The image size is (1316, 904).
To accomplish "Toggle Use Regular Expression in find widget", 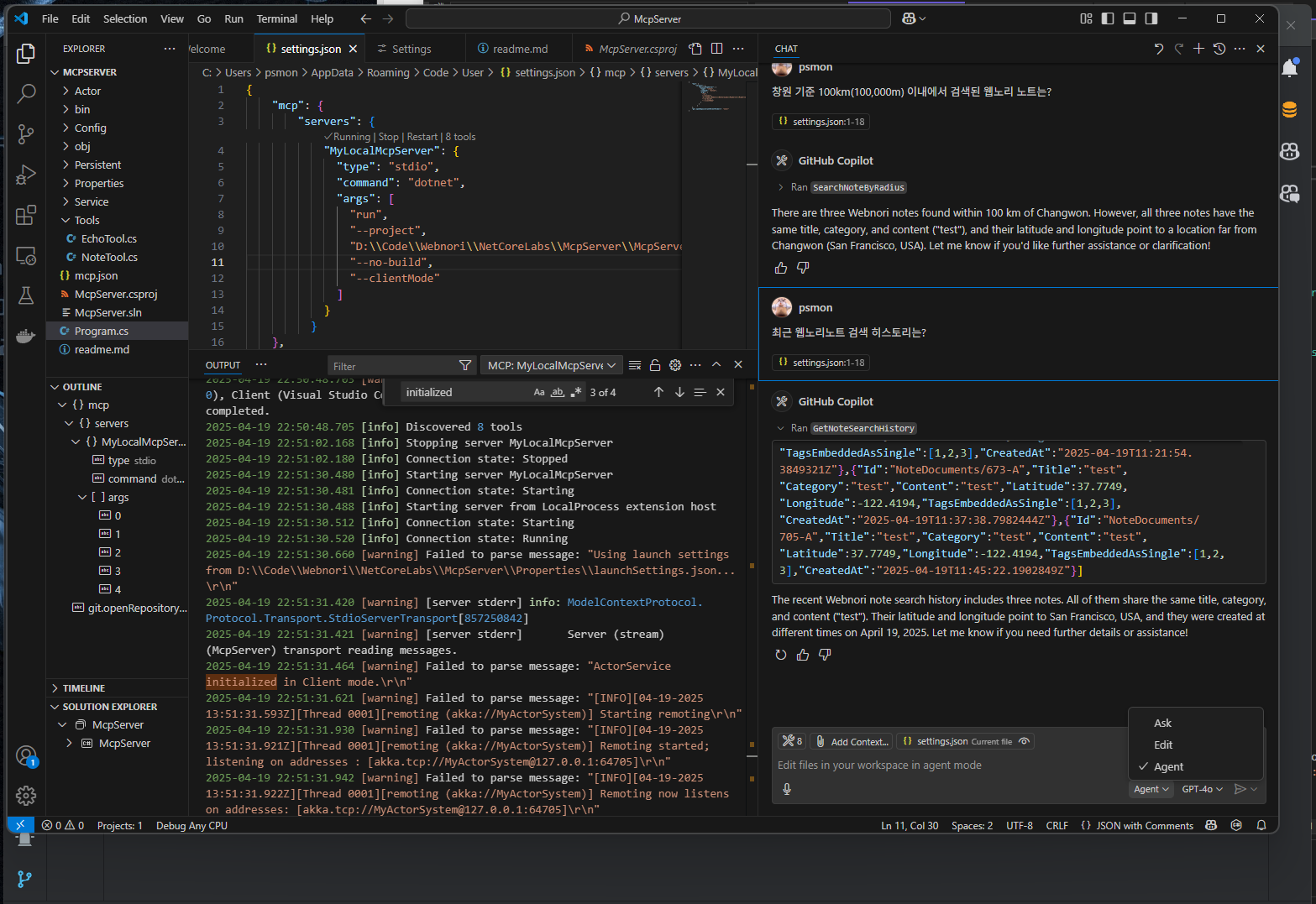I will (x=576, y=392).
